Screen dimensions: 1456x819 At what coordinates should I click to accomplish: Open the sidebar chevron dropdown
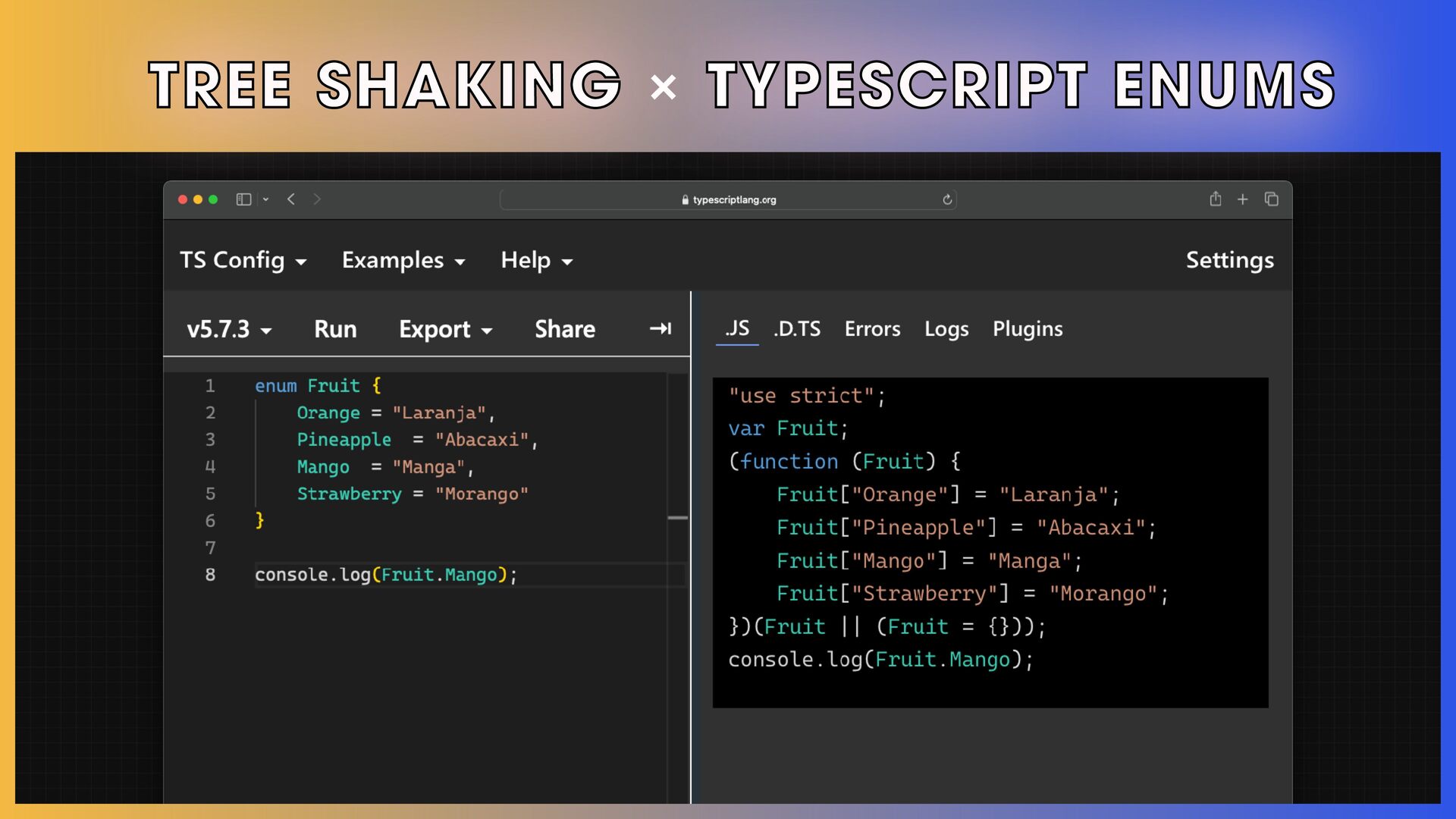265,199
